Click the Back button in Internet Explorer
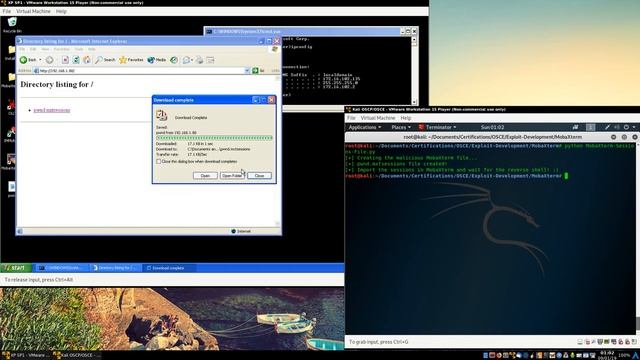The image size is (640, 360). tap(28, 60)
